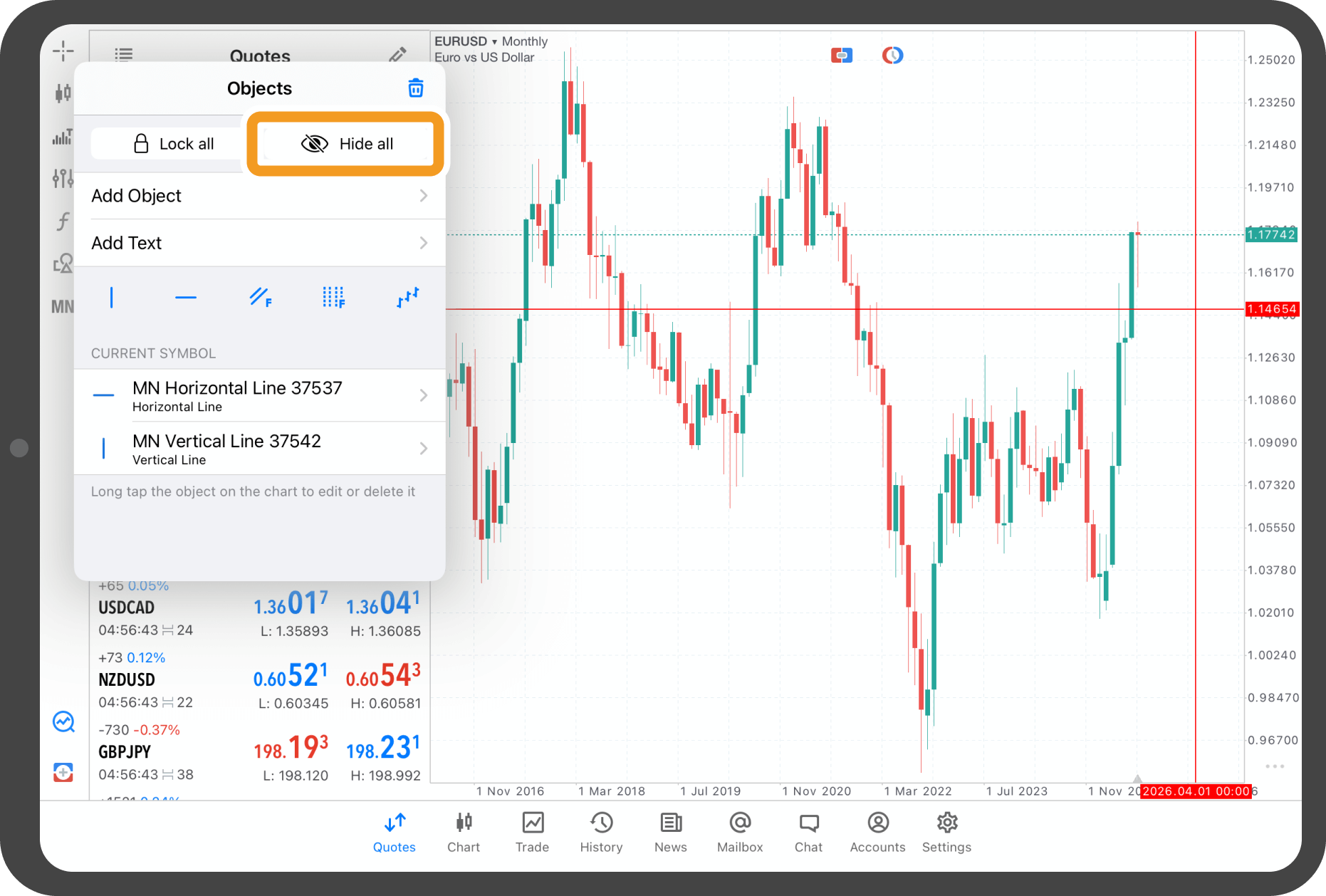The image size is (1326, 896).
Task: Toggle Hide all objects
Action: (x=346, y=144)
